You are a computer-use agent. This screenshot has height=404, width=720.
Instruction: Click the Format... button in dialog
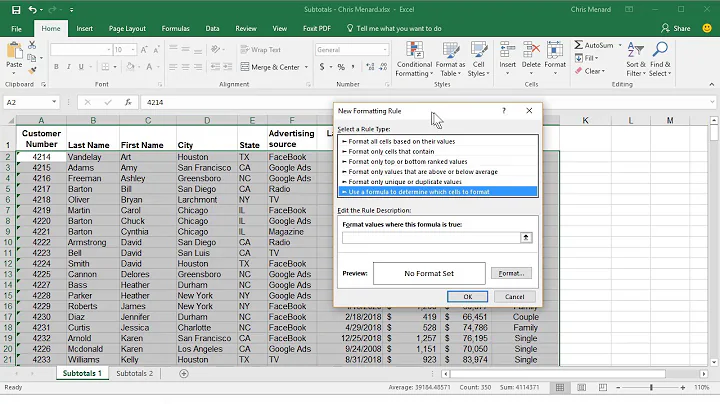511,274
